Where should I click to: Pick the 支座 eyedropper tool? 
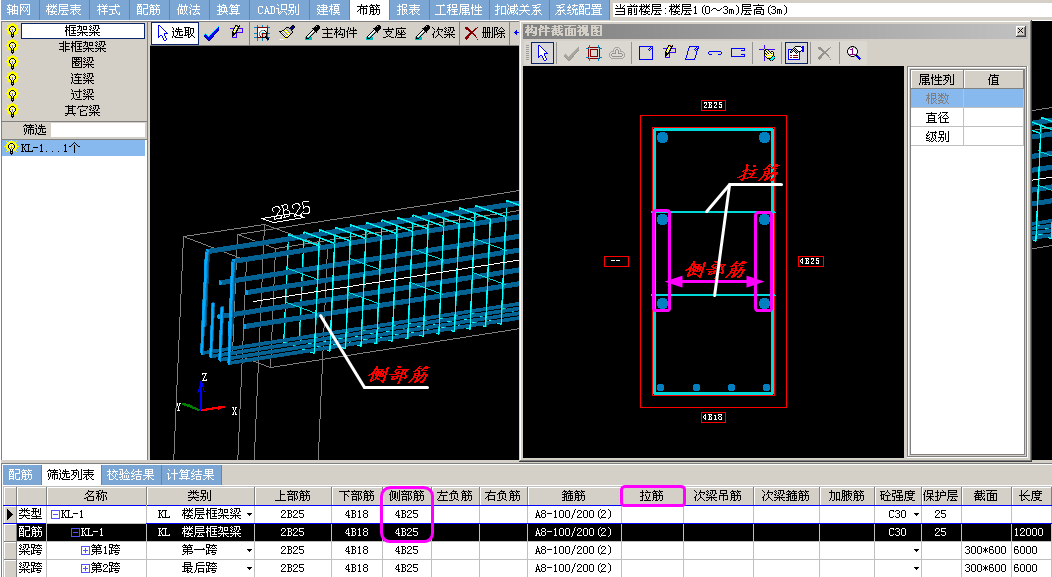(386, 33)
